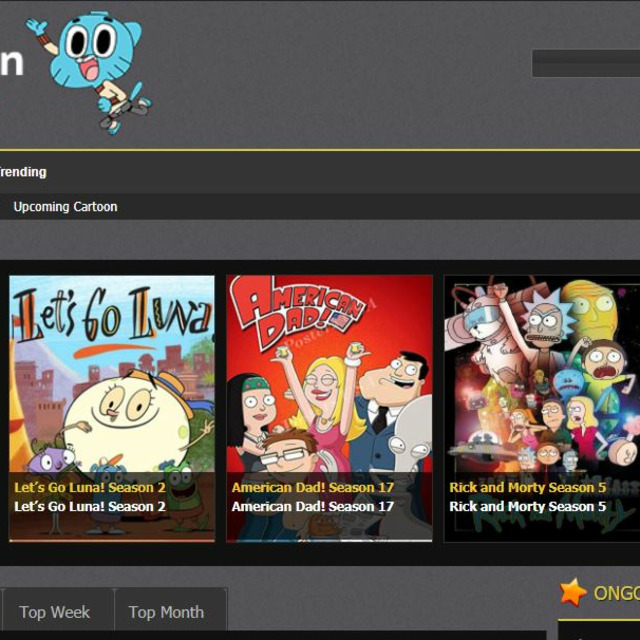The height and width of the screenshot is (640, 640).
Task: Click the Ongoing section heading text
Action: pos(615,593)
